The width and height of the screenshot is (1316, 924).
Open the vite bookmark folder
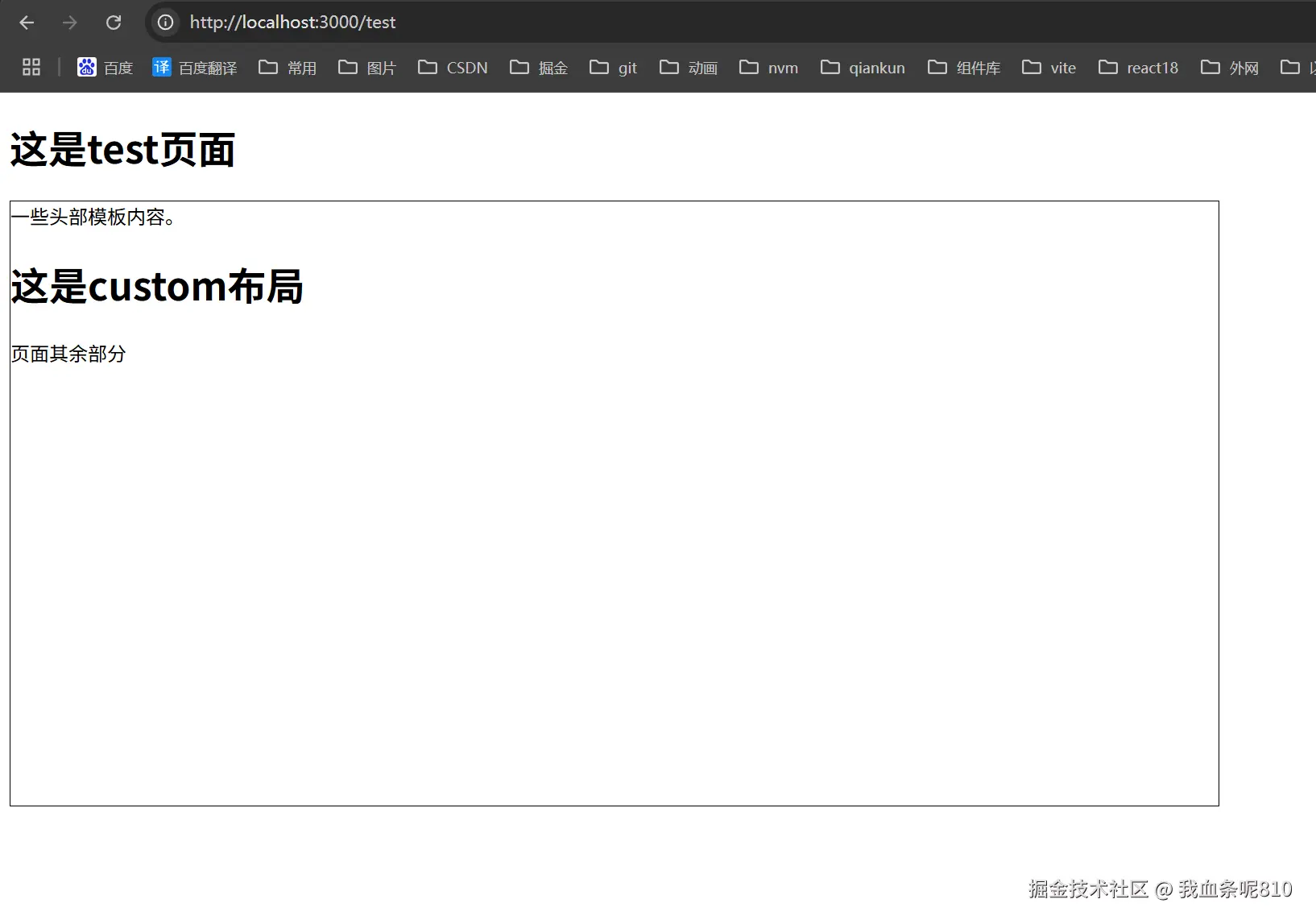coord(1049,68)
